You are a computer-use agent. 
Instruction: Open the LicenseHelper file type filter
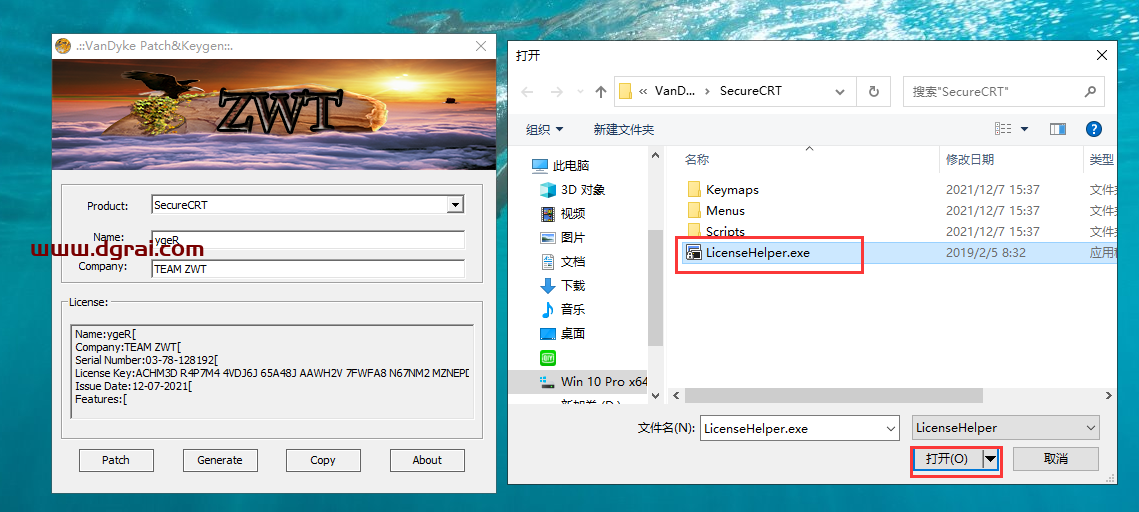click(x=1005, y=428)
